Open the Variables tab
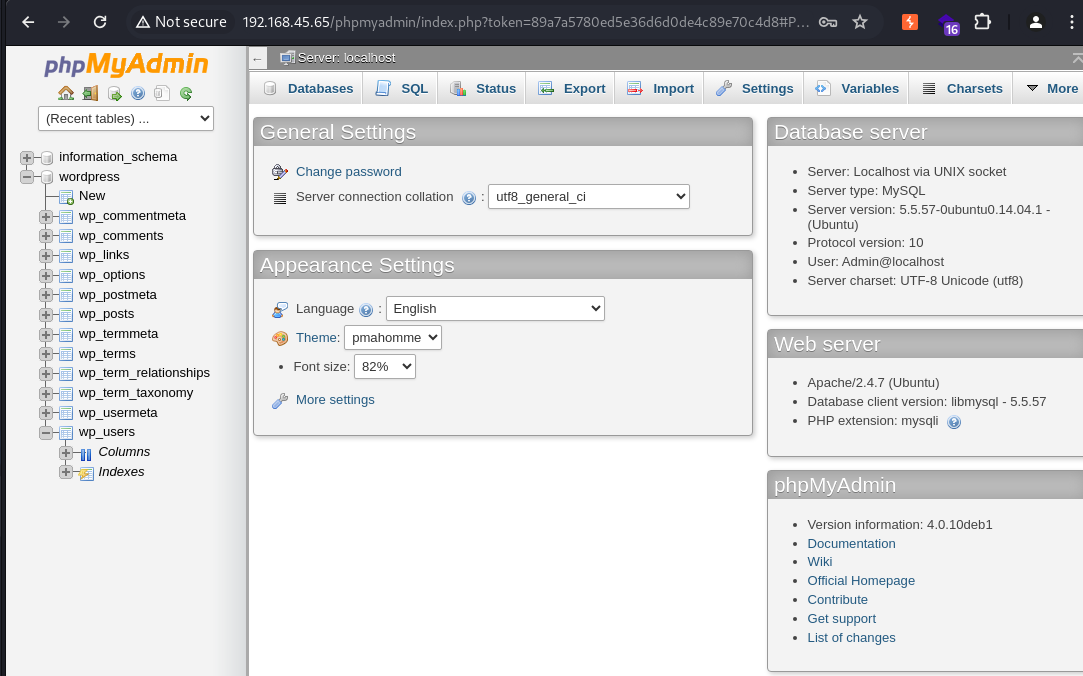The image size is (1083, 676). pyautogui.click(x=856, y=88)
